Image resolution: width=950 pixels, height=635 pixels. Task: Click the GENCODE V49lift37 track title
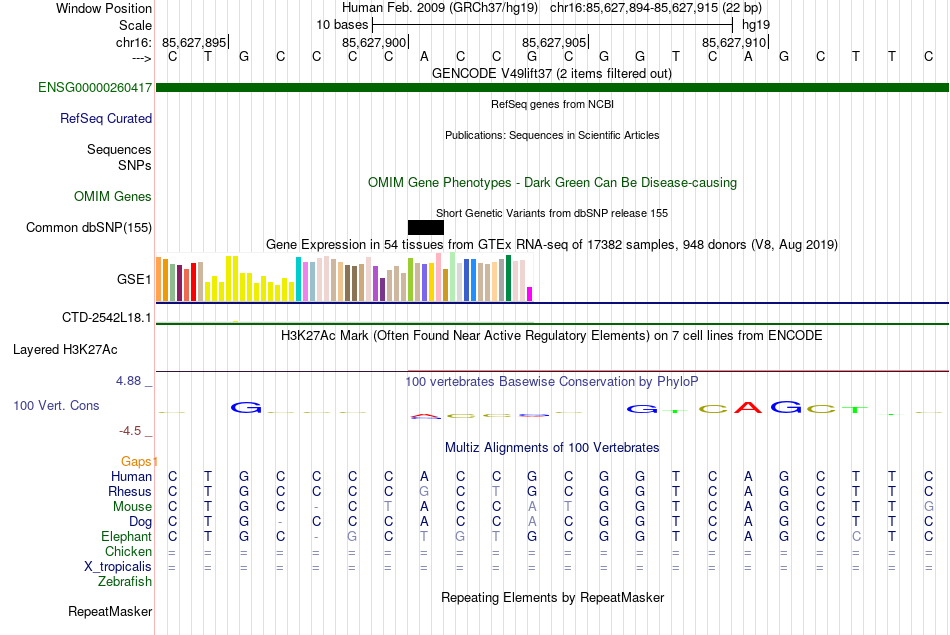pos(552,73)
